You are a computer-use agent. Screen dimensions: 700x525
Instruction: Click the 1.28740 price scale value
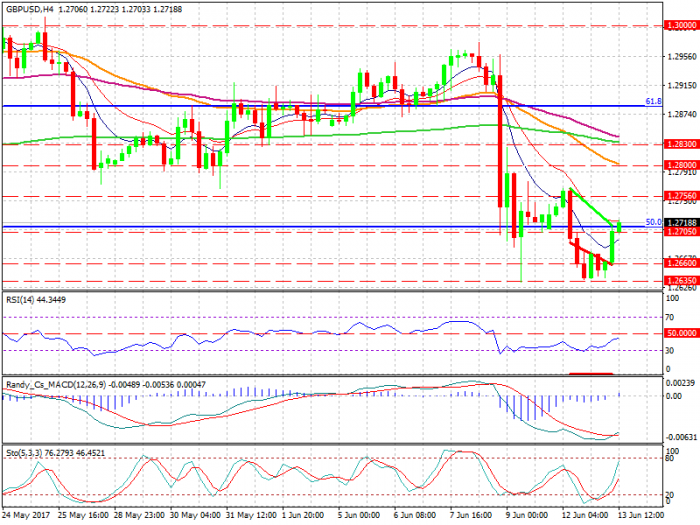click(682, 115)
